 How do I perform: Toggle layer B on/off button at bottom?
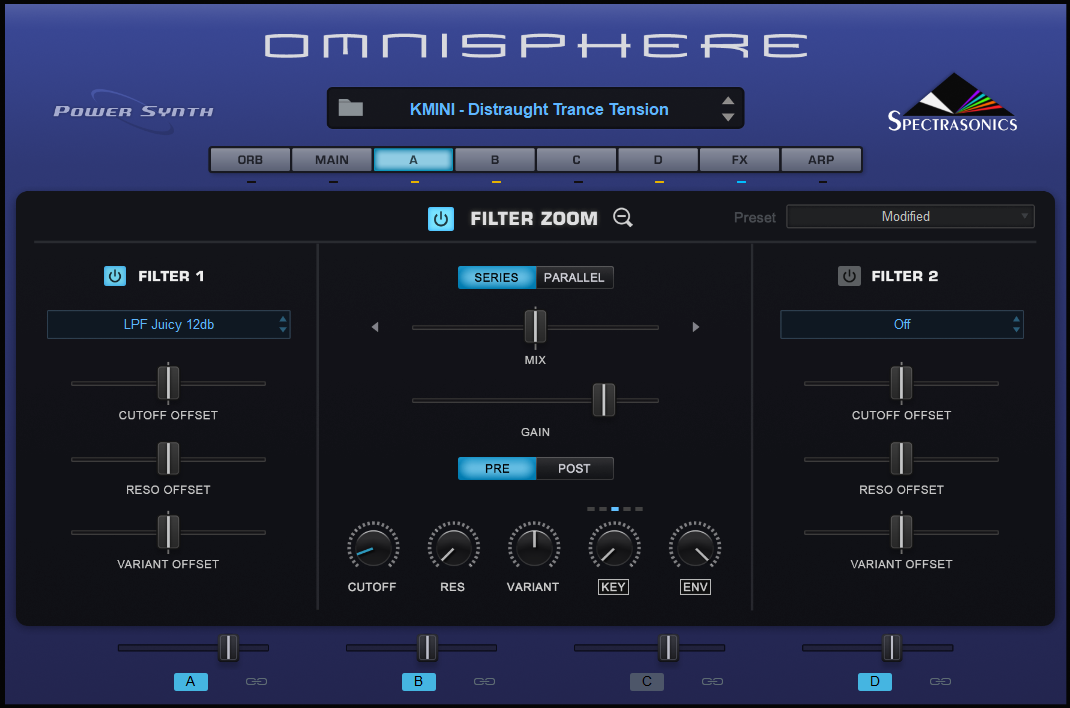[419, 681]
